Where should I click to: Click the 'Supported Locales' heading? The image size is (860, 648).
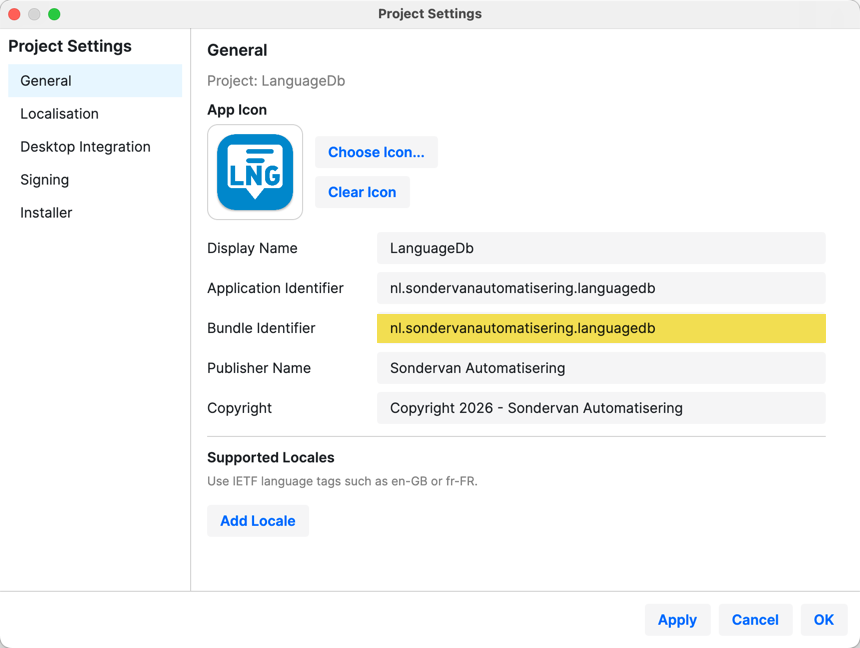(x=270, y=458)
